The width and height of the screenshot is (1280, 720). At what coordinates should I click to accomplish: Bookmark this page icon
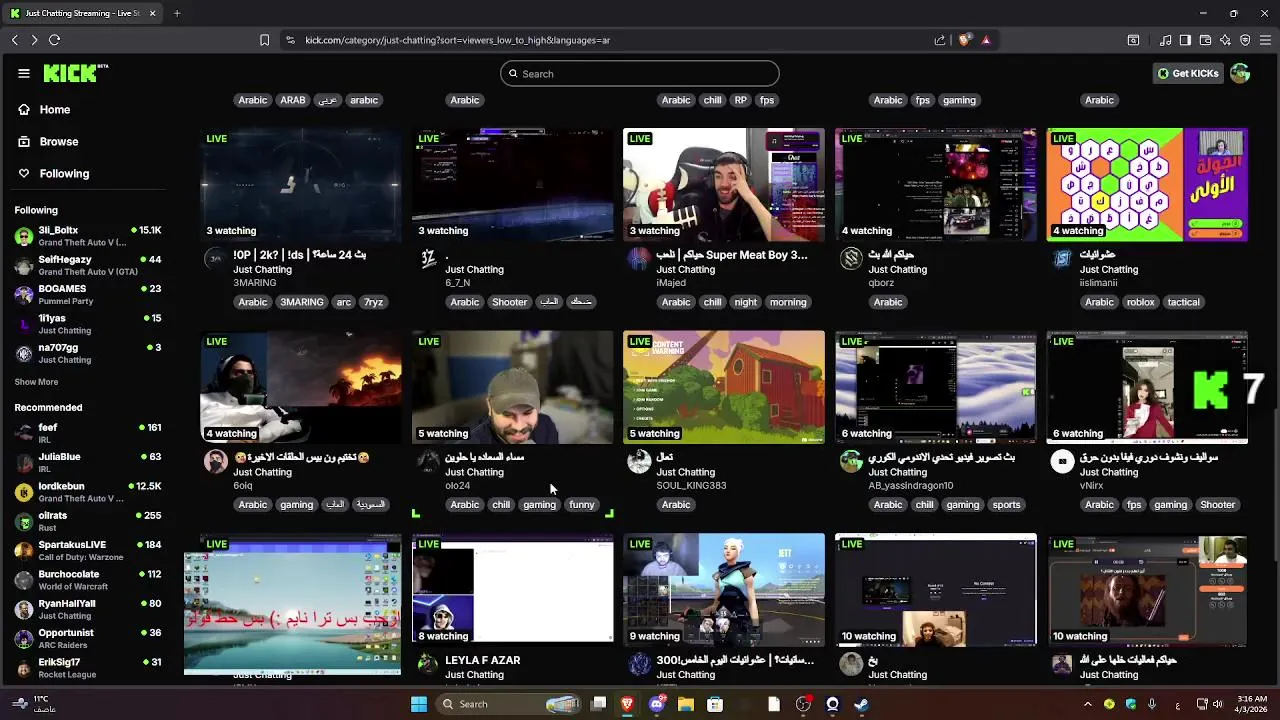264,40
